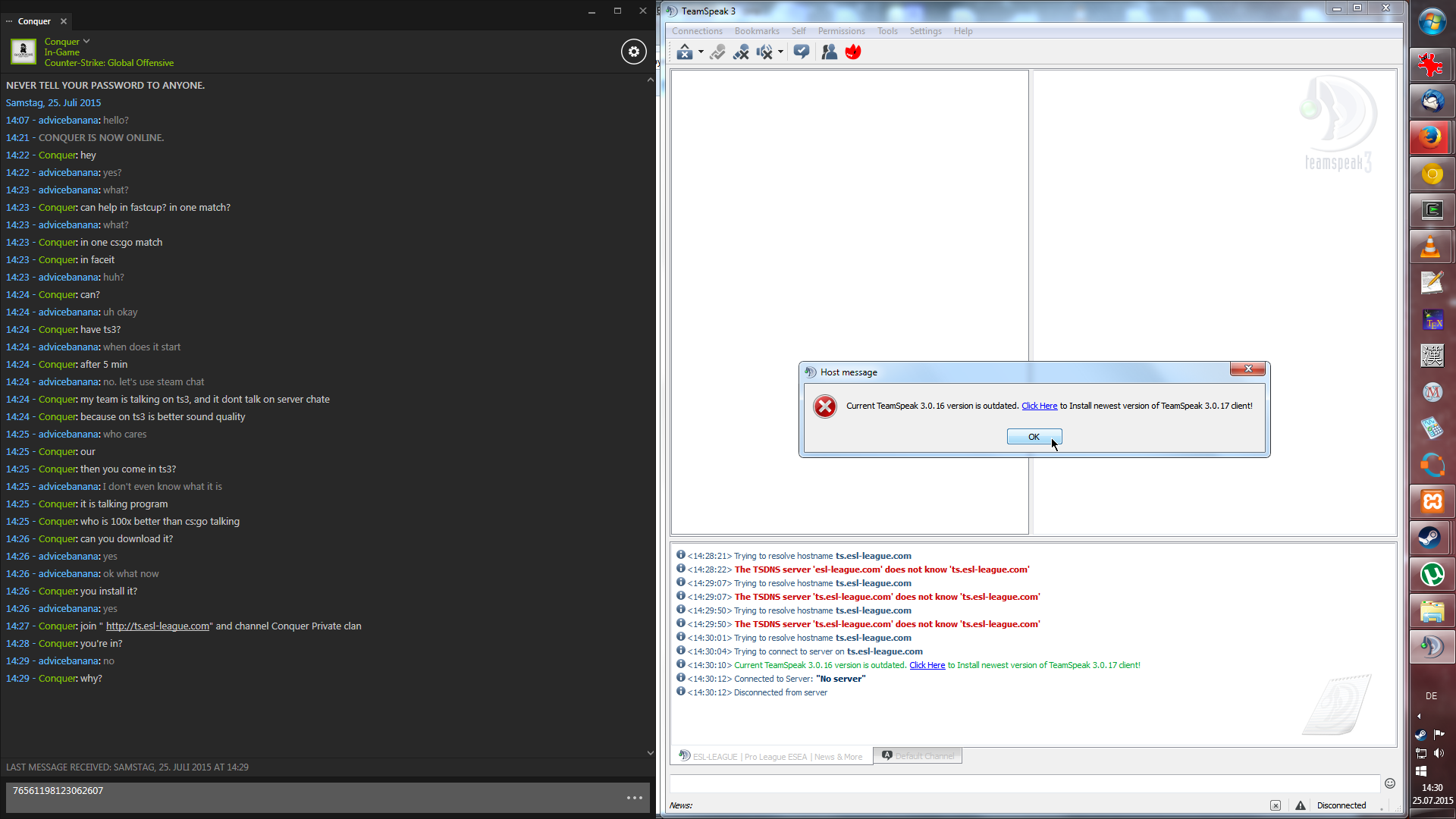Click the away status toolbar icon

pyautogui.click(x=684, y=52)
